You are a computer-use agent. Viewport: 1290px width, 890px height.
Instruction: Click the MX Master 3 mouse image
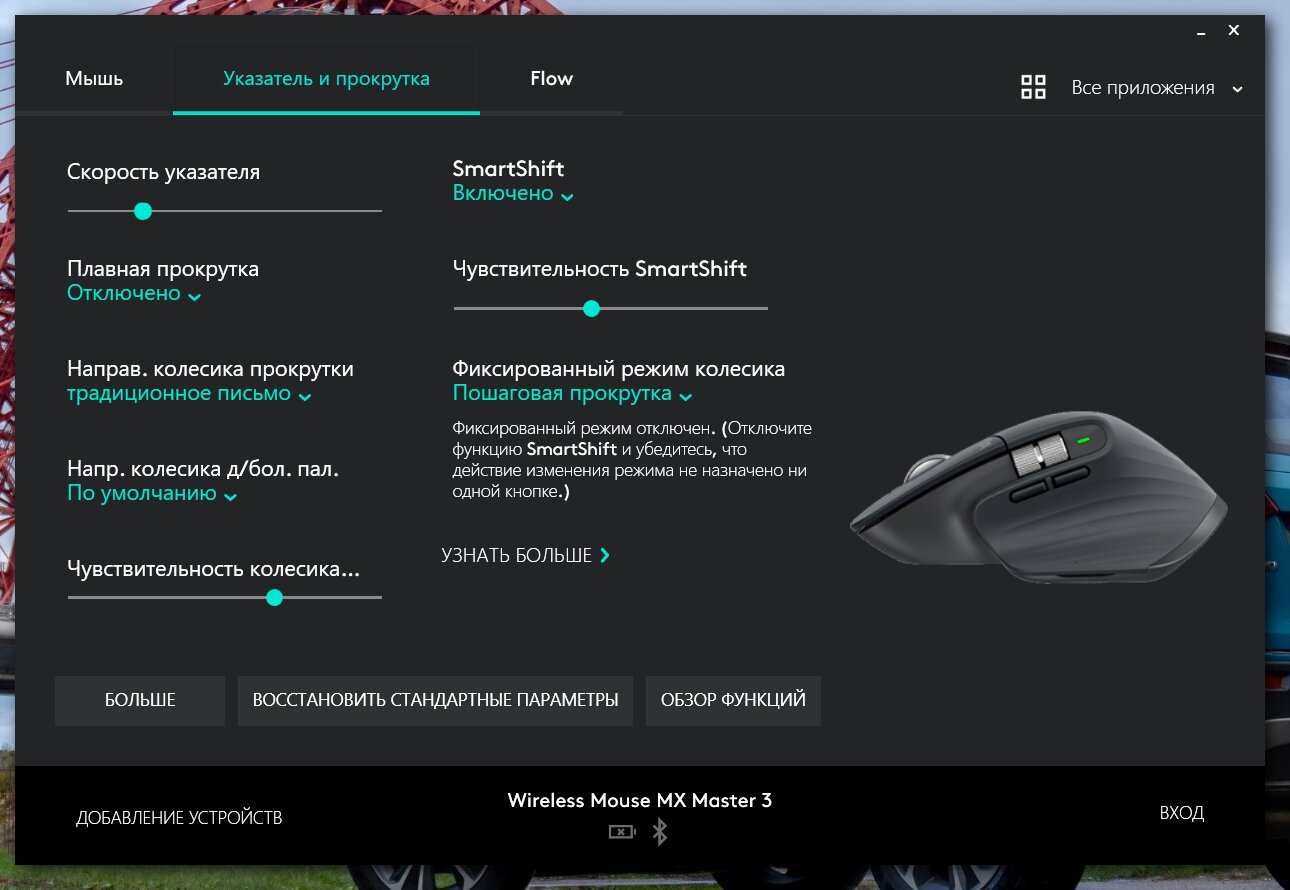(1037, 497)
